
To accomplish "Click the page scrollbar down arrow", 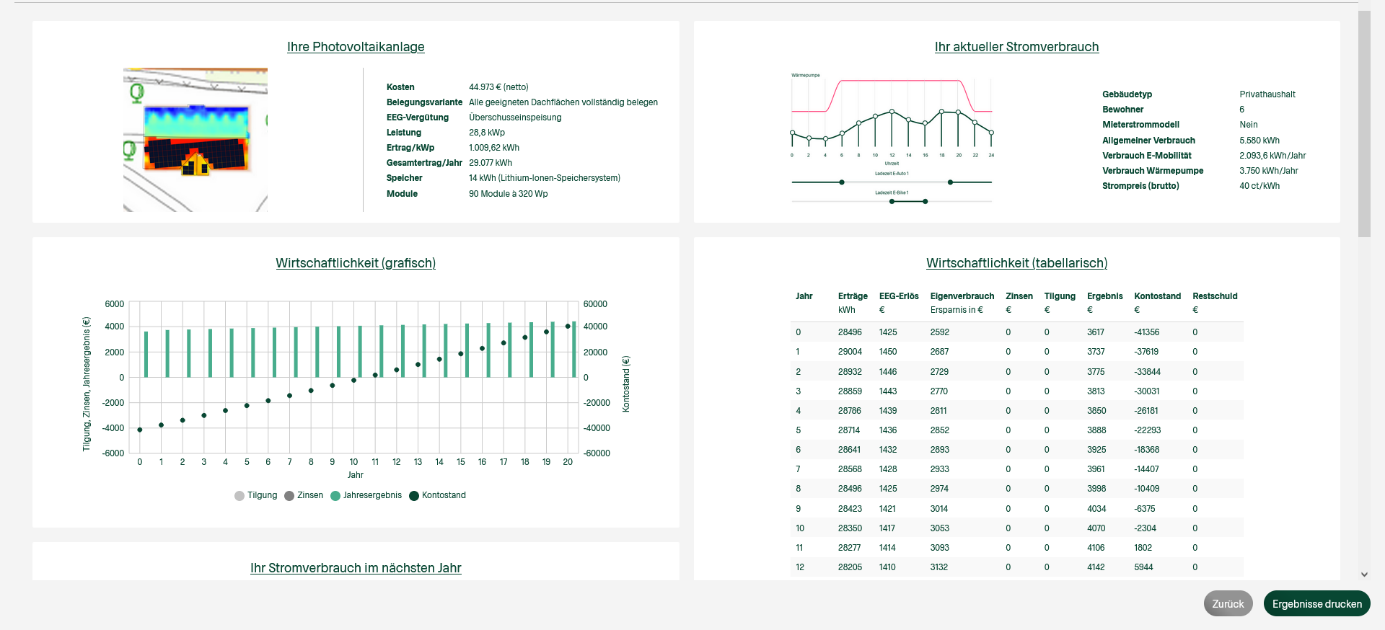I will [1364, 575].
